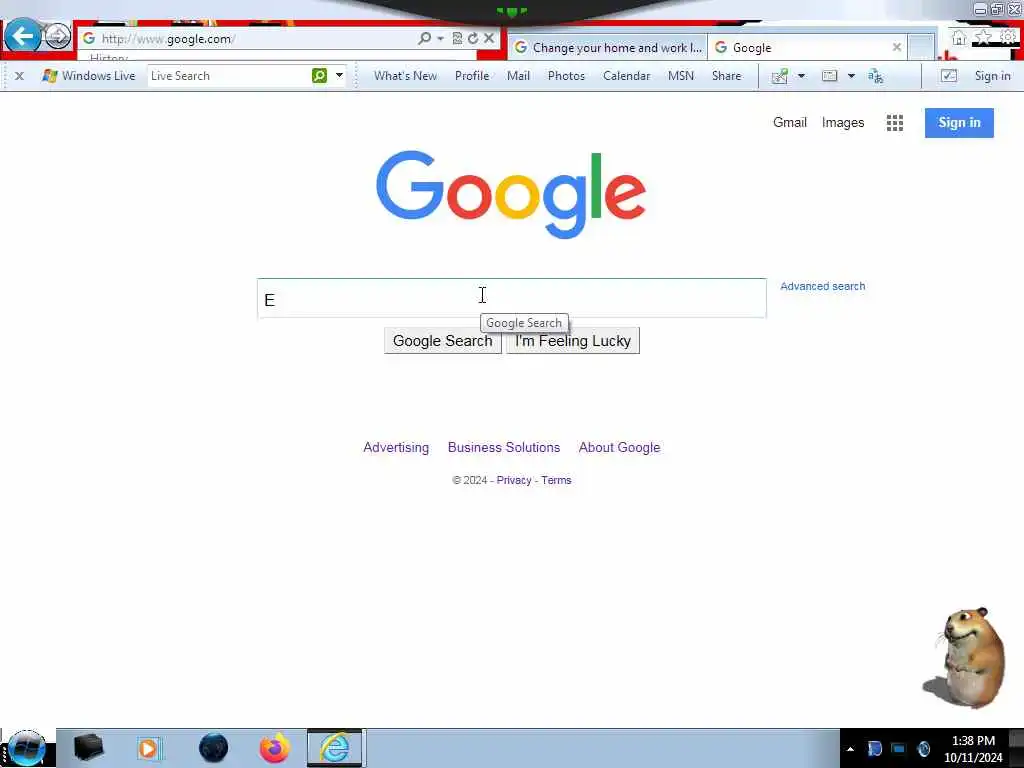Viewport: 1024px width, 768px height.
Task: Open Calendar in Windows Live toolbar
Action: click(627, 76)
